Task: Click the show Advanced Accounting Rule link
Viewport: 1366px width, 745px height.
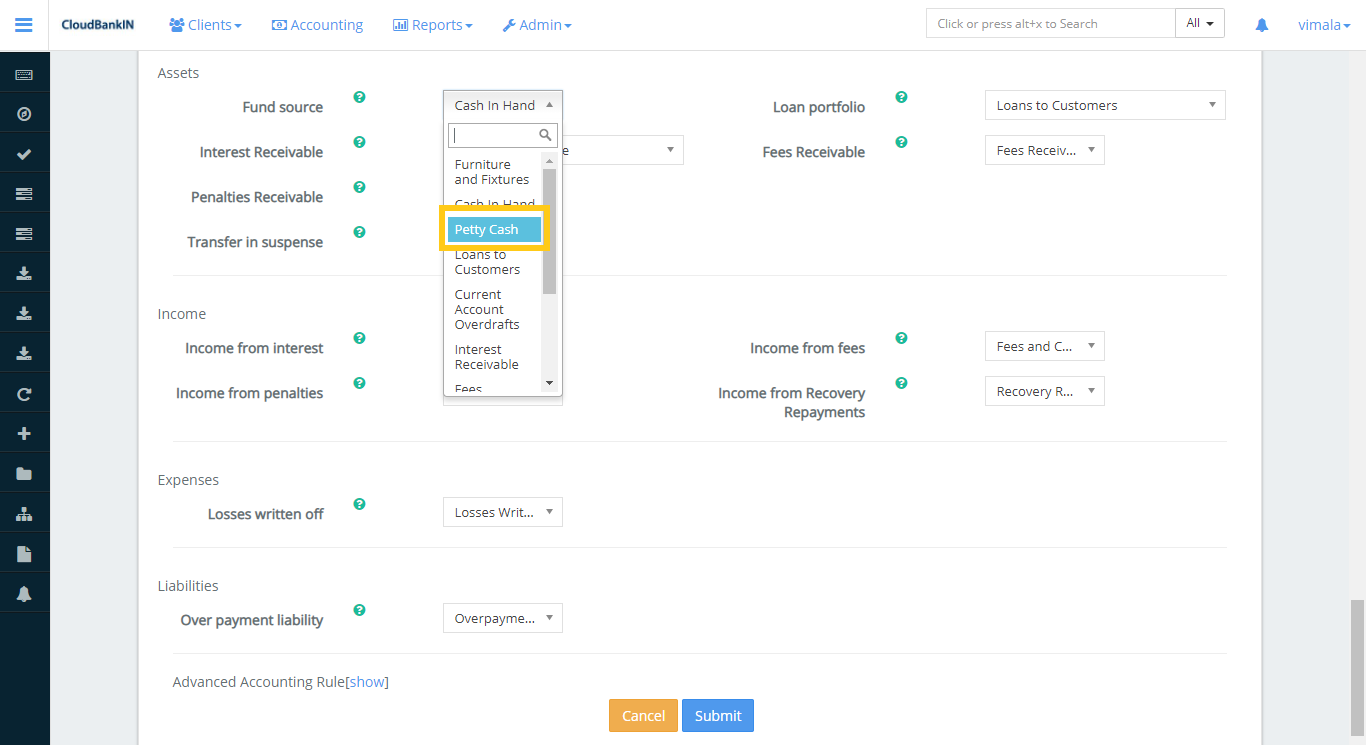Action: [367, 682]
